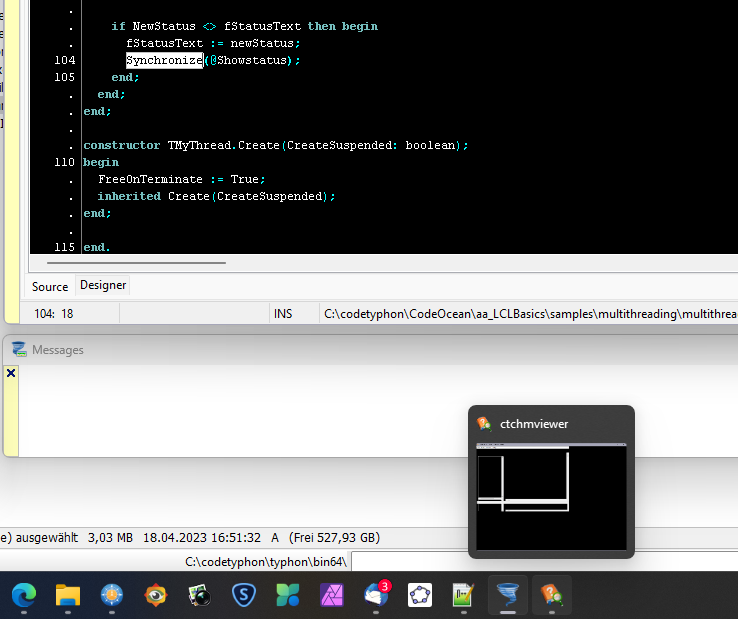Viewport: 738px width, 619px height.
Task: Launch Affinity Photo from the taskbar
Action: [x=332, y=595]
